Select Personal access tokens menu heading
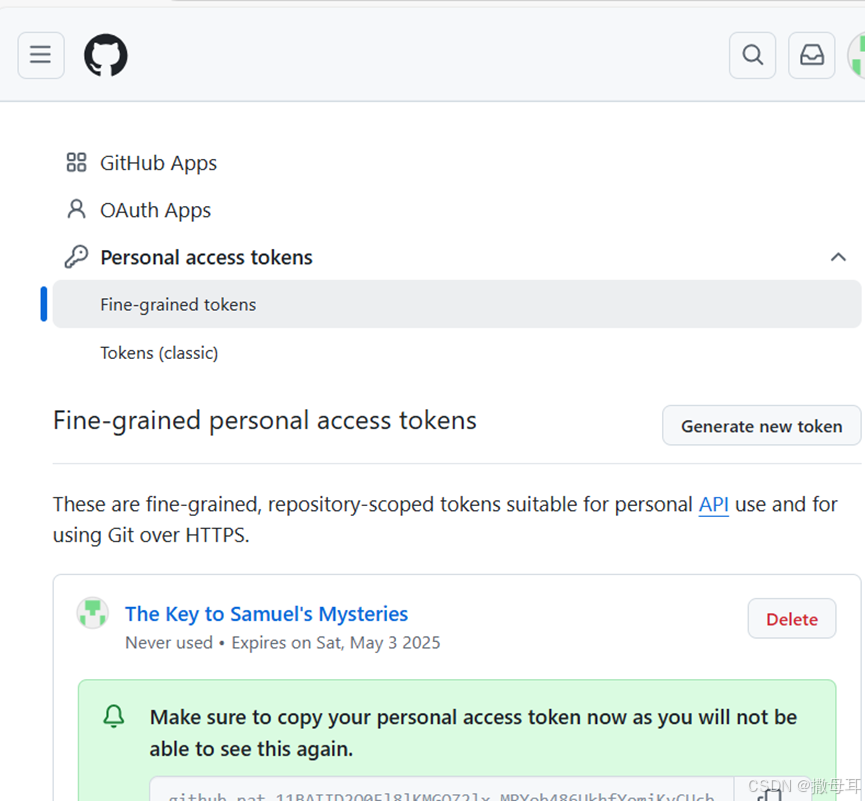This screenshot has width=865, height=801. (206, 258)
